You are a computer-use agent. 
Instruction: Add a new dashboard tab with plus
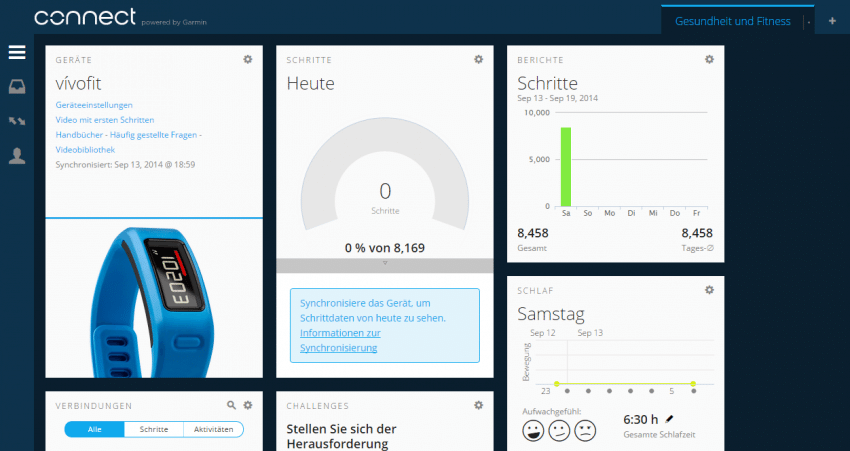832,21
